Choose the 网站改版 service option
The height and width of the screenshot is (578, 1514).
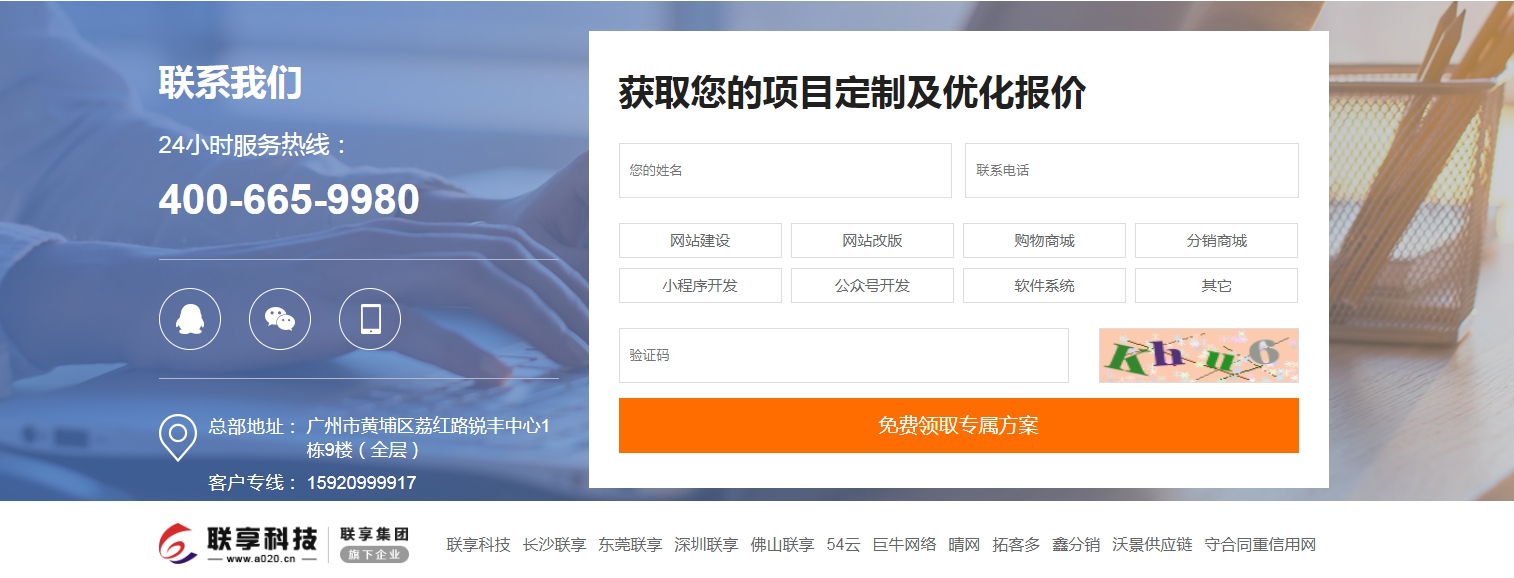pos(872,241)
